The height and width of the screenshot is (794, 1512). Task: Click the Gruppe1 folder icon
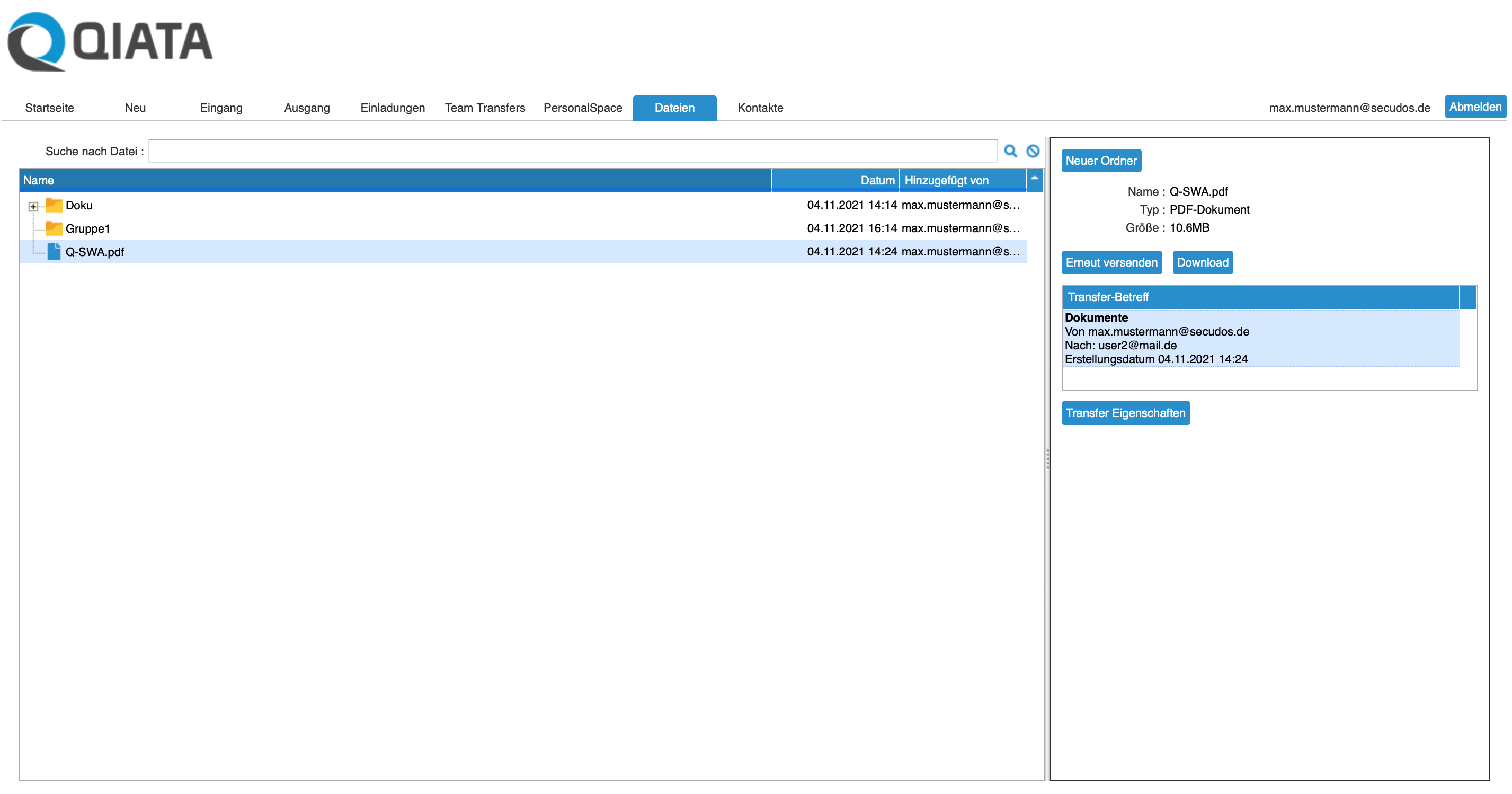click(x=54, y=228)
